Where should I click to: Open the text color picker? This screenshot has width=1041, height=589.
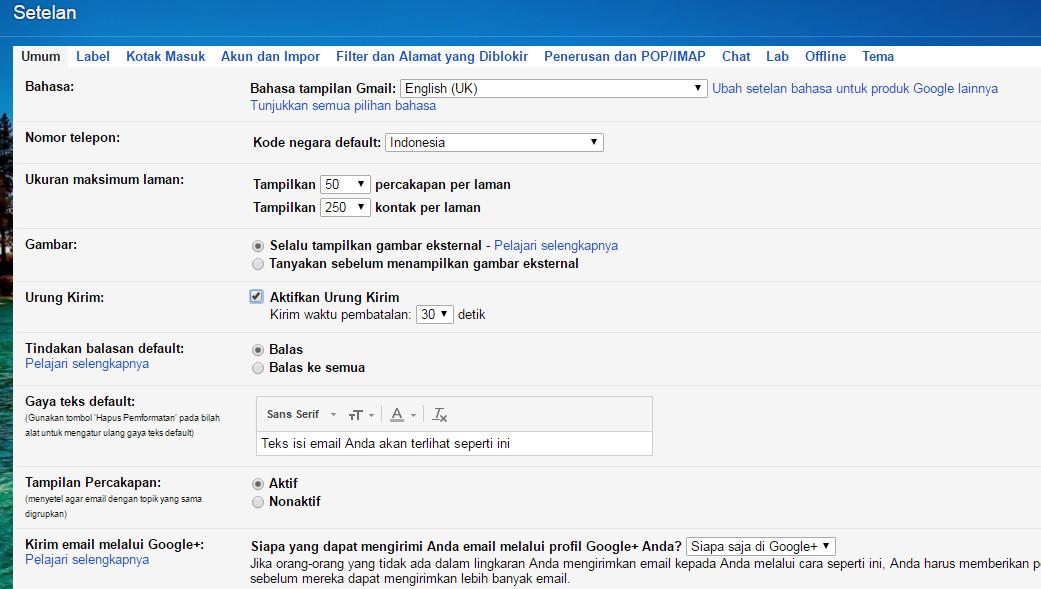click(x=402, y=415)
